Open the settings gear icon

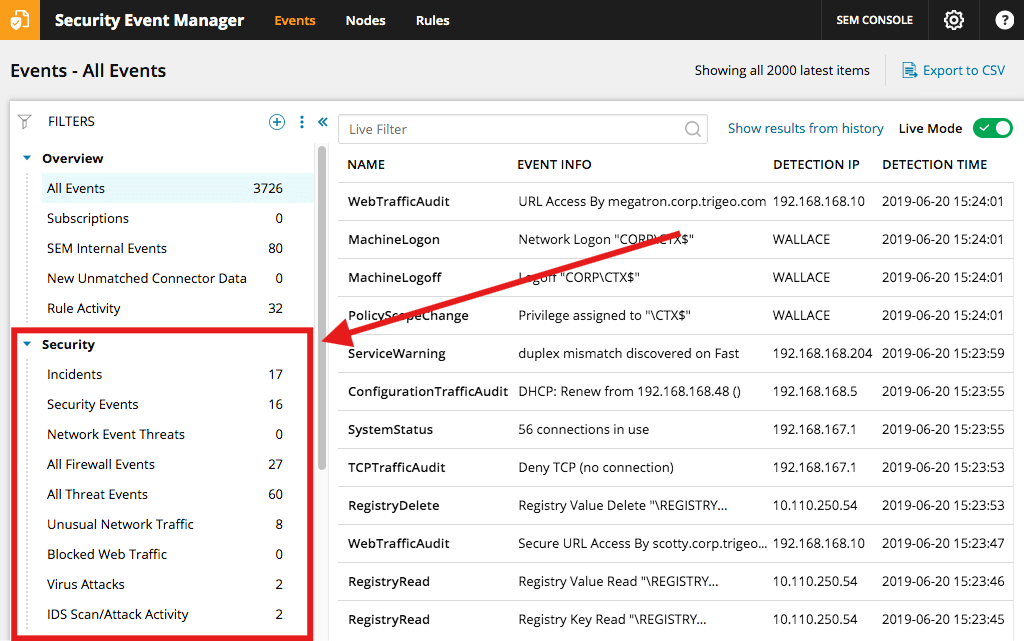[x=953, y=20]
